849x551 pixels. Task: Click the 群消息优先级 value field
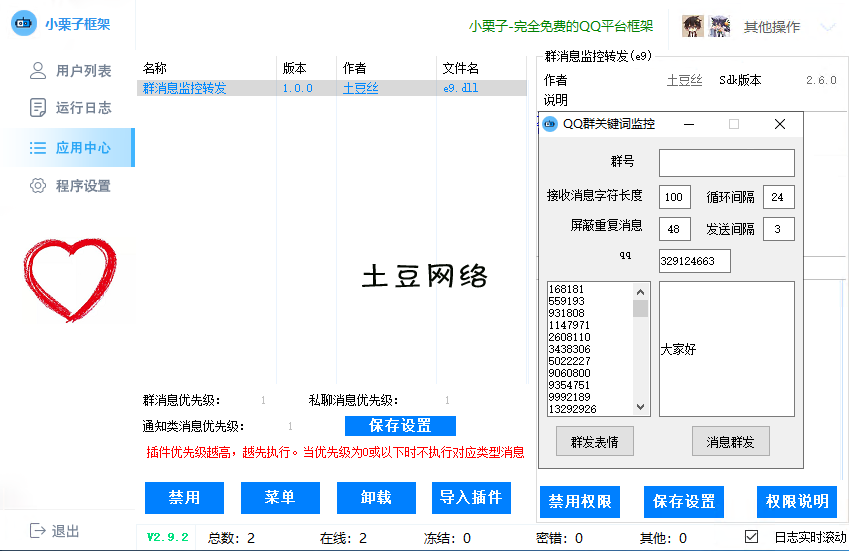[x=263, y=401]
